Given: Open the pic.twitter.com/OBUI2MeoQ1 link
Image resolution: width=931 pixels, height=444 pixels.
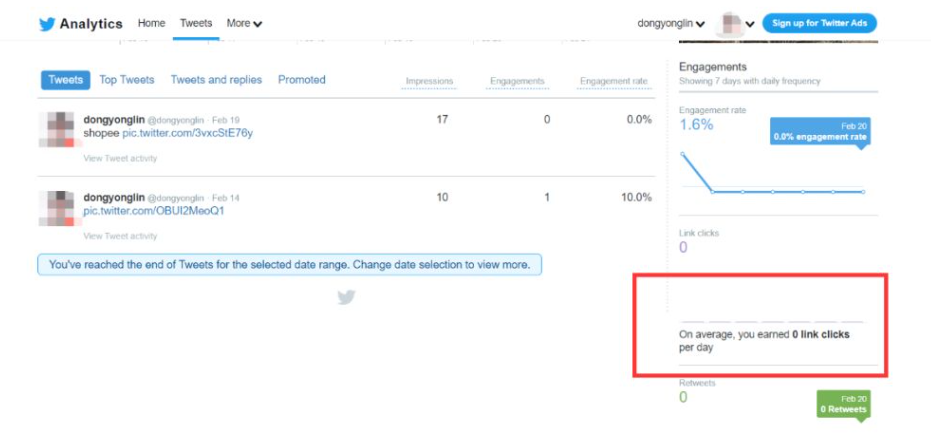Looking at the screenshot, I should point(154,211).
